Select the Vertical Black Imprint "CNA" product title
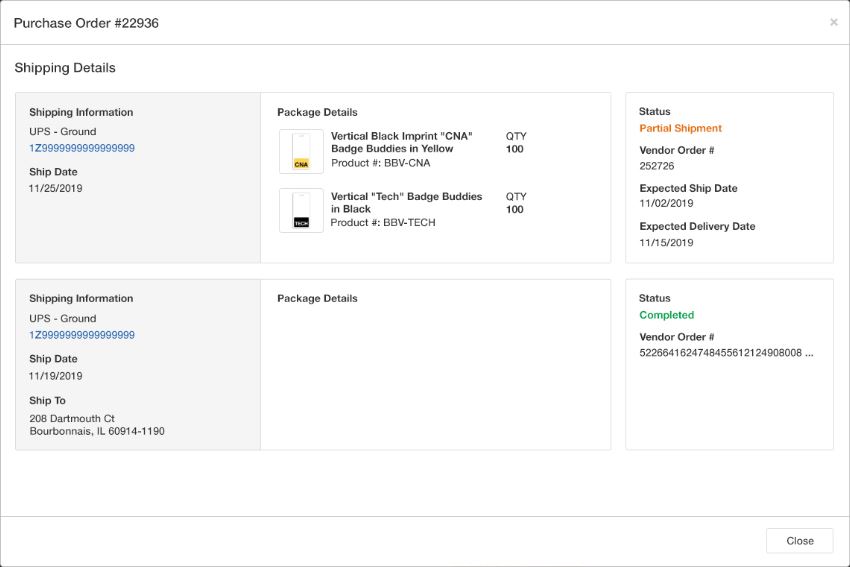The width and height of the screenshot is (850, 567). pyautogui.click(x=402, y=142)
